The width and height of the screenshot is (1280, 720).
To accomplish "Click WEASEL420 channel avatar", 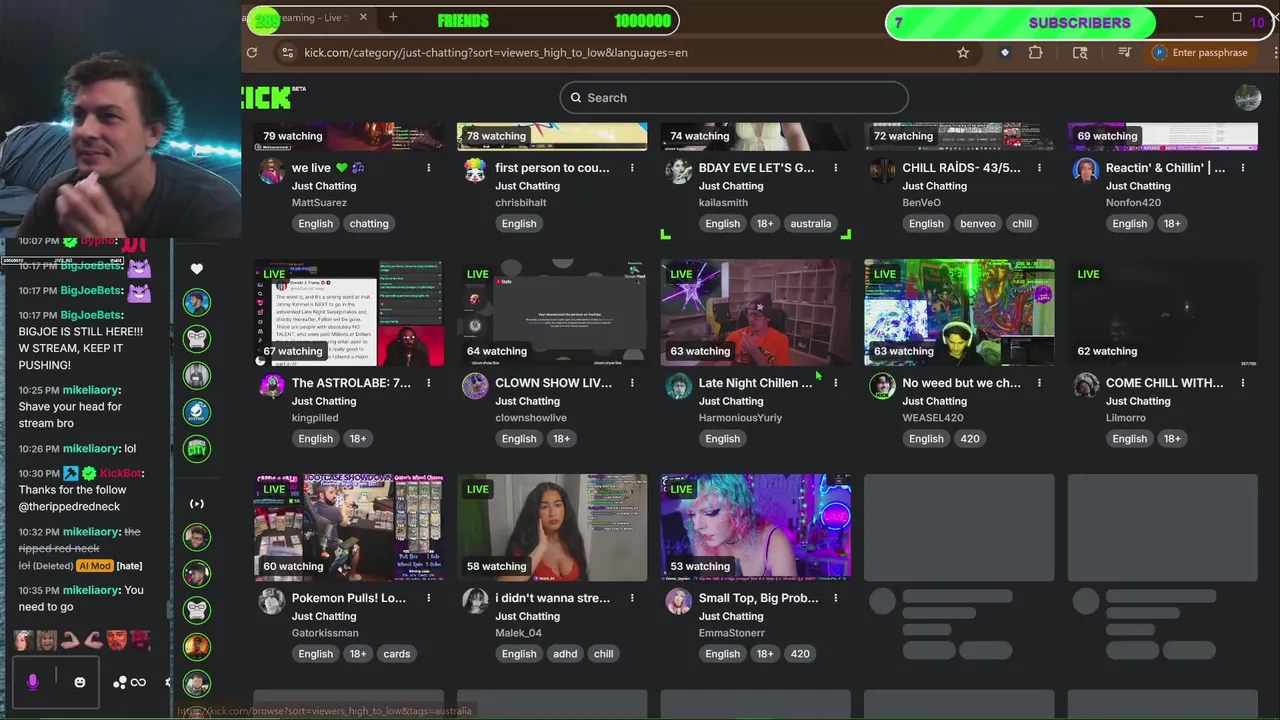I will point(882,386).
